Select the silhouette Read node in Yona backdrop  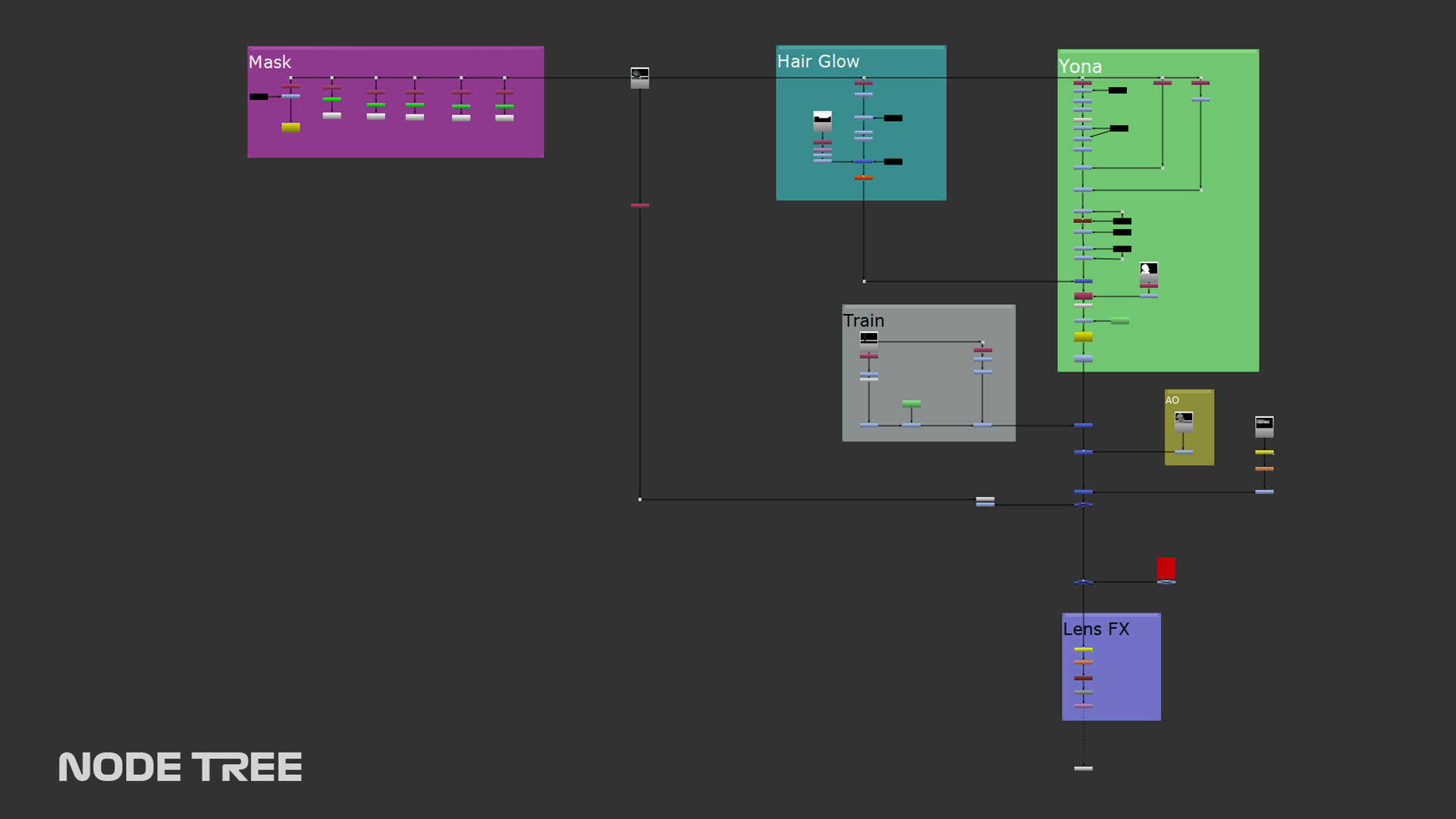pos(1148,271)
